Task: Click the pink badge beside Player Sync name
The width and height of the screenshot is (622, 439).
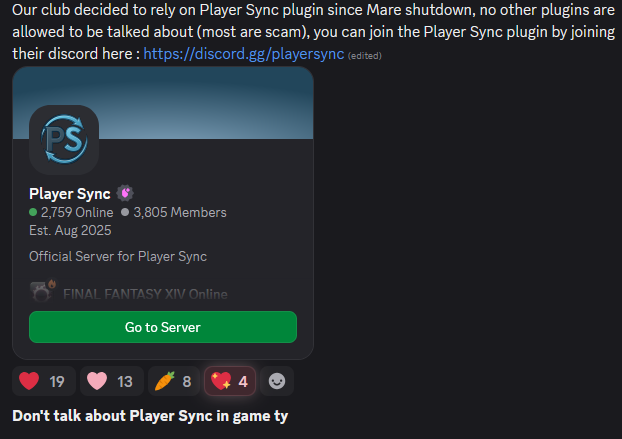Action: 125,194
